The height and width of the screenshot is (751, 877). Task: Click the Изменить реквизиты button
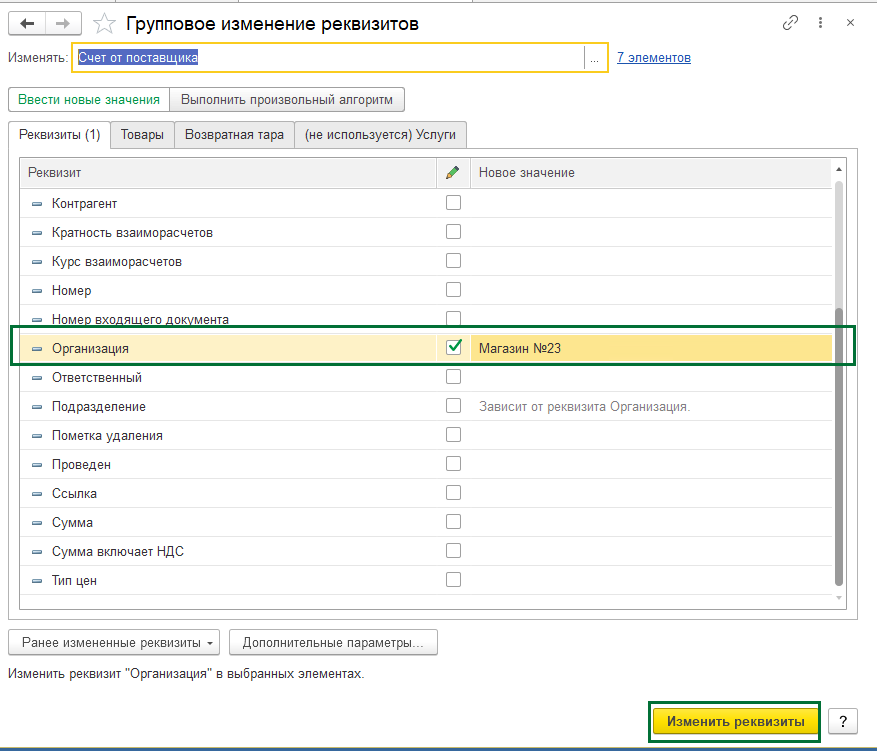pos(735,721)
